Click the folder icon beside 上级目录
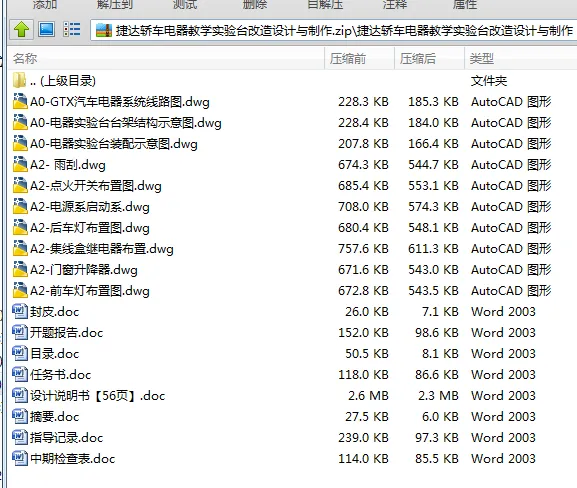This screenshot has height=488, width=577. click(19, 80)
